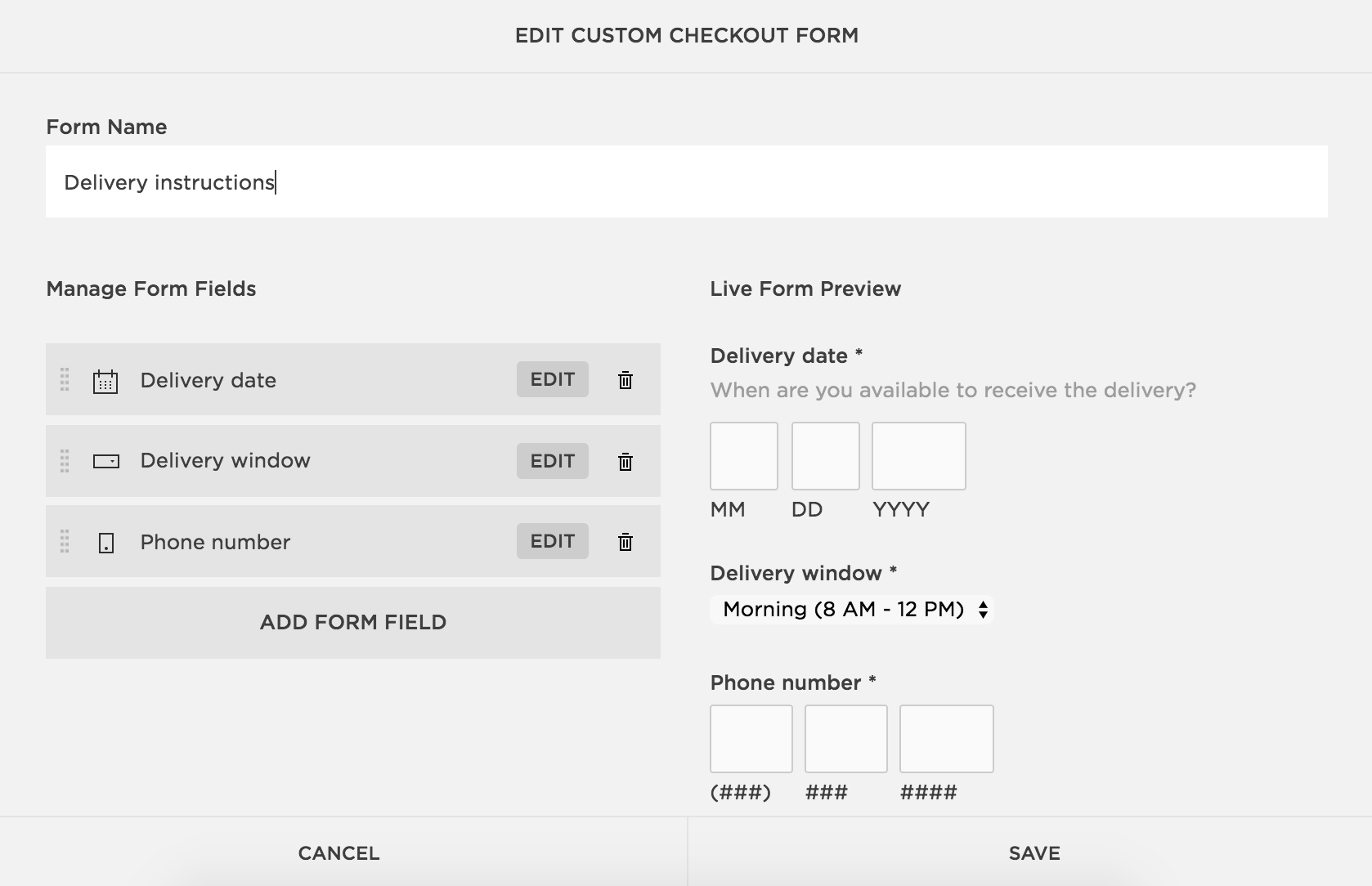Screen dimensions: 1372x886
Task: Save the custom checkout form
Action: (x=1033, y=853)
